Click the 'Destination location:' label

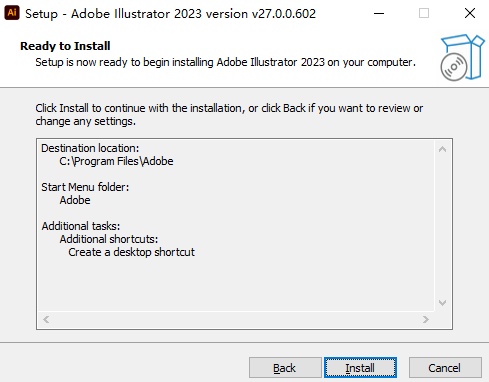90,148
